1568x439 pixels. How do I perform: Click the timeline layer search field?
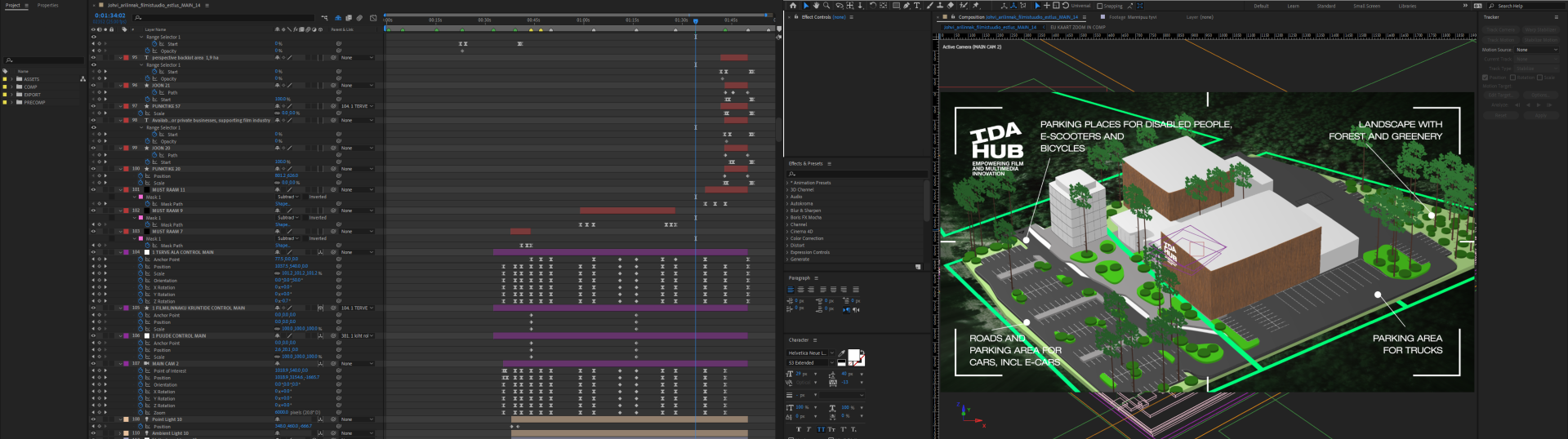click(x=225, y=17)
